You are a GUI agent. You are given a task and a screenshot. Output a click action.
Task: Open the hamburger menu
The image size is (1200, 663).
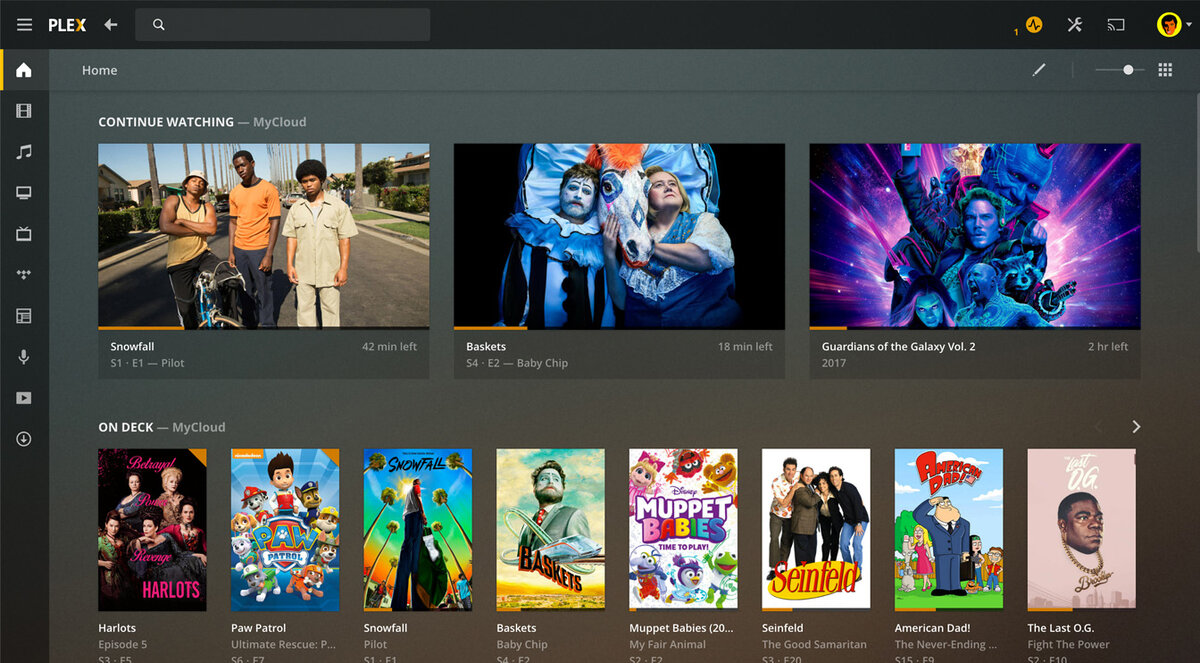(x=24, y=25)
